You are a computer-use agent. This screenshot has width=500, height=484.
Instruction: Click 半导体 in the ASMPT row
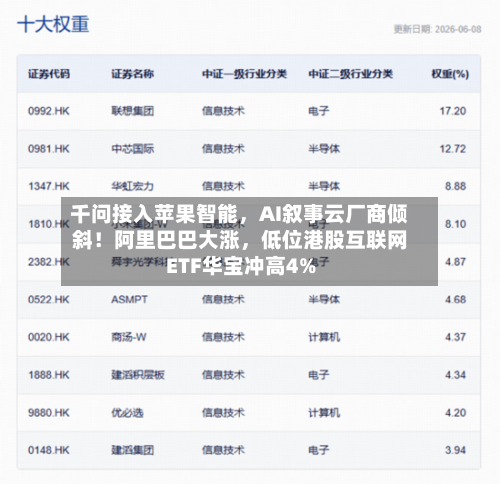pos(324,299)
